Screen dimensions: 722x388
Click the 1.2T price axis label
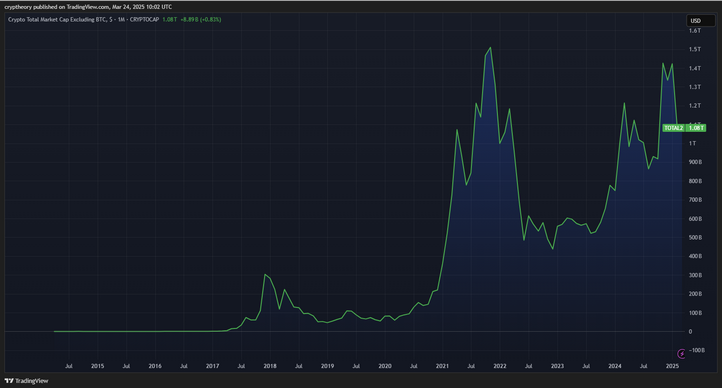tap(695, 106)
